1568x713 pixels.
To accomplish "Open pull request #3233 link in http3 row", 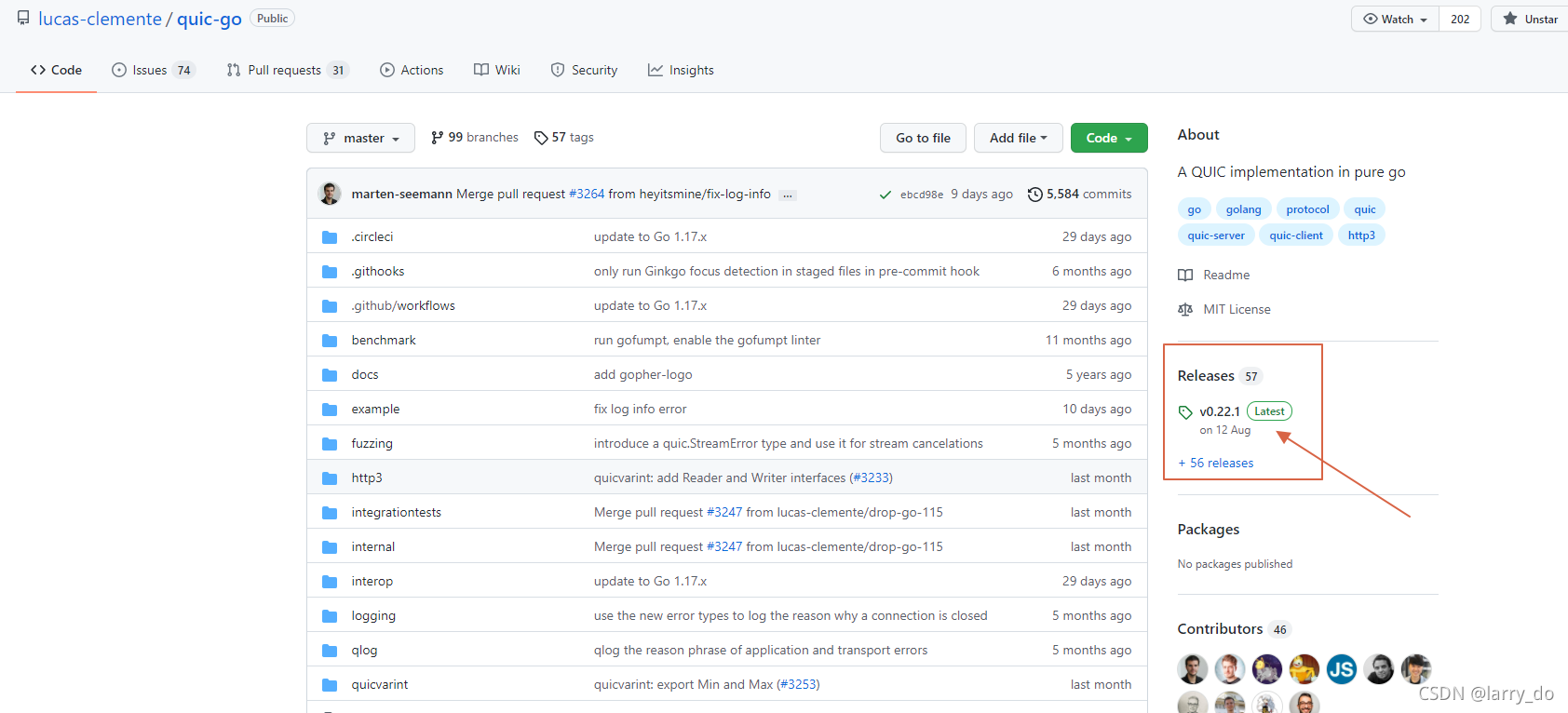I will click(x=872, y=478).
